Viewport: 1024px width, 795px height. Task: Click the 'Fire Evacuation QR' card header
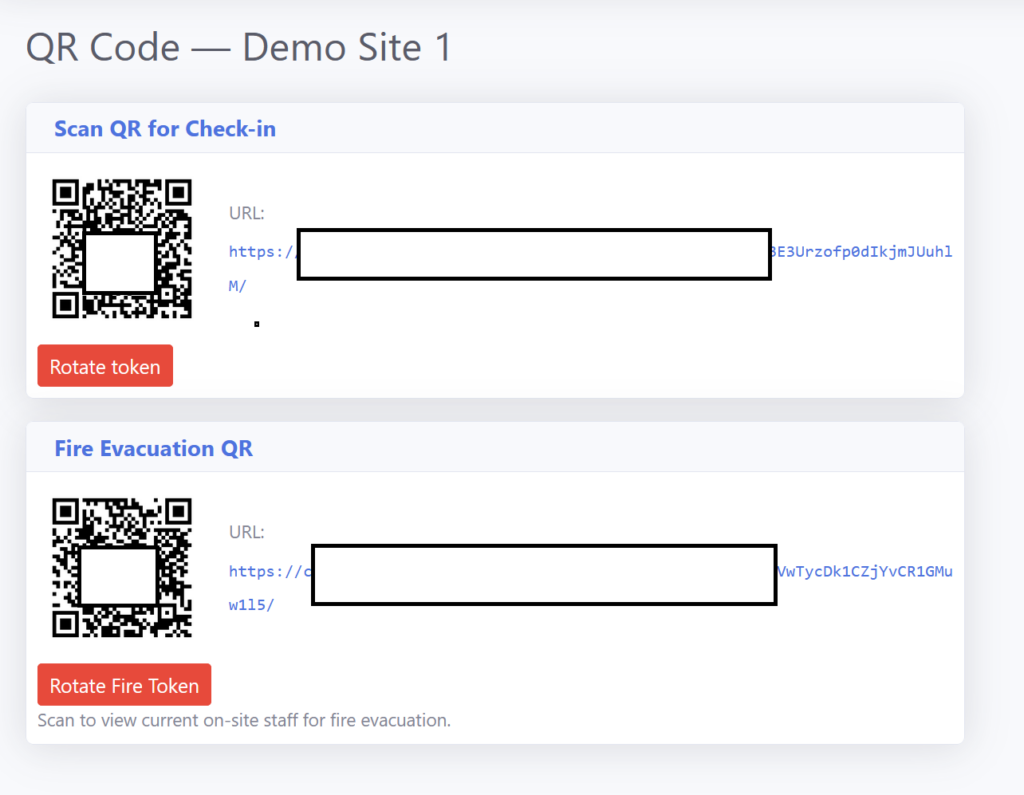click(154, 449)
